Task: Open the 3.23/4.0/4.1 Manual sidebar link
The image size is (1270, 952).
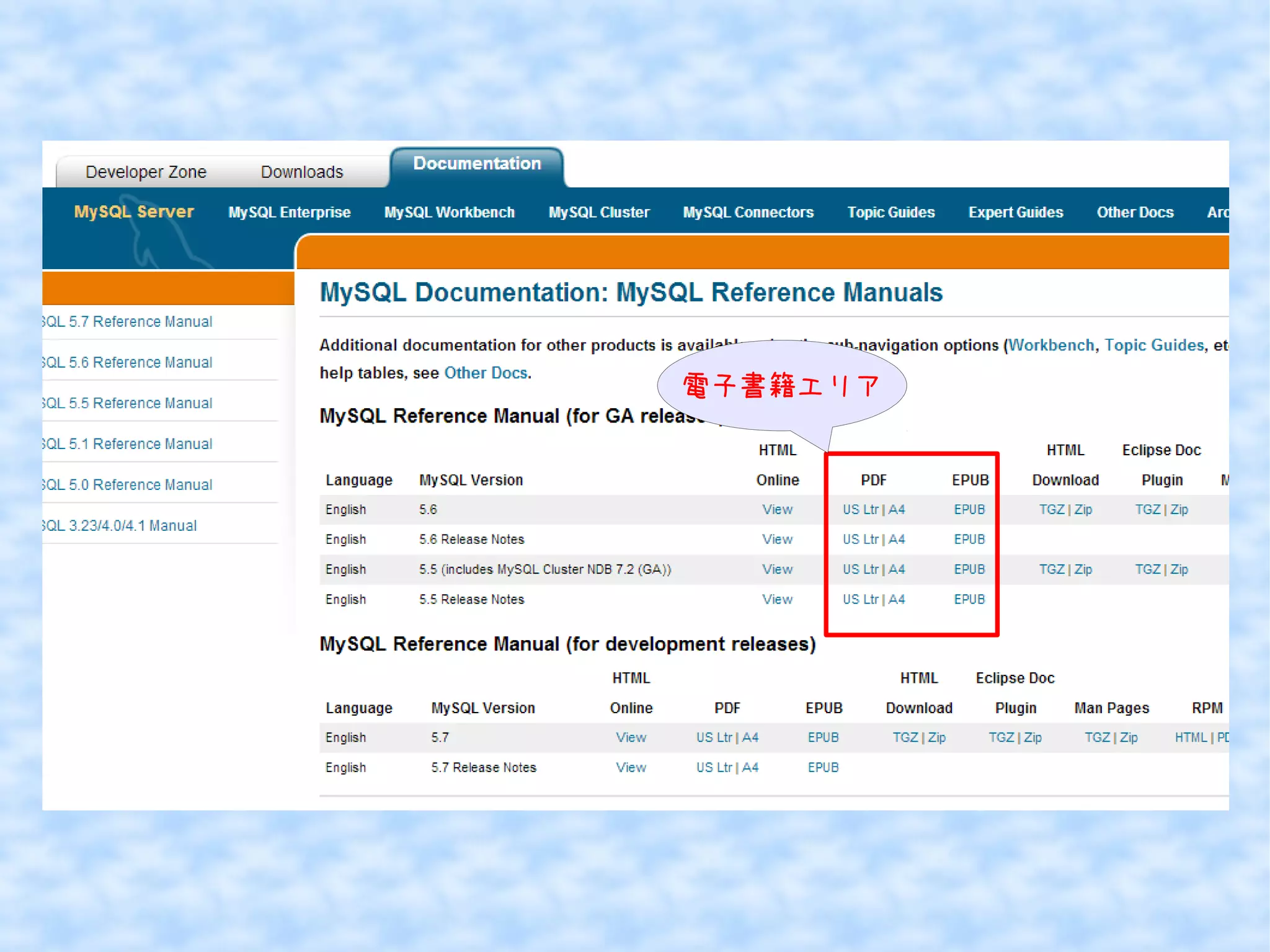Action: 120,526
